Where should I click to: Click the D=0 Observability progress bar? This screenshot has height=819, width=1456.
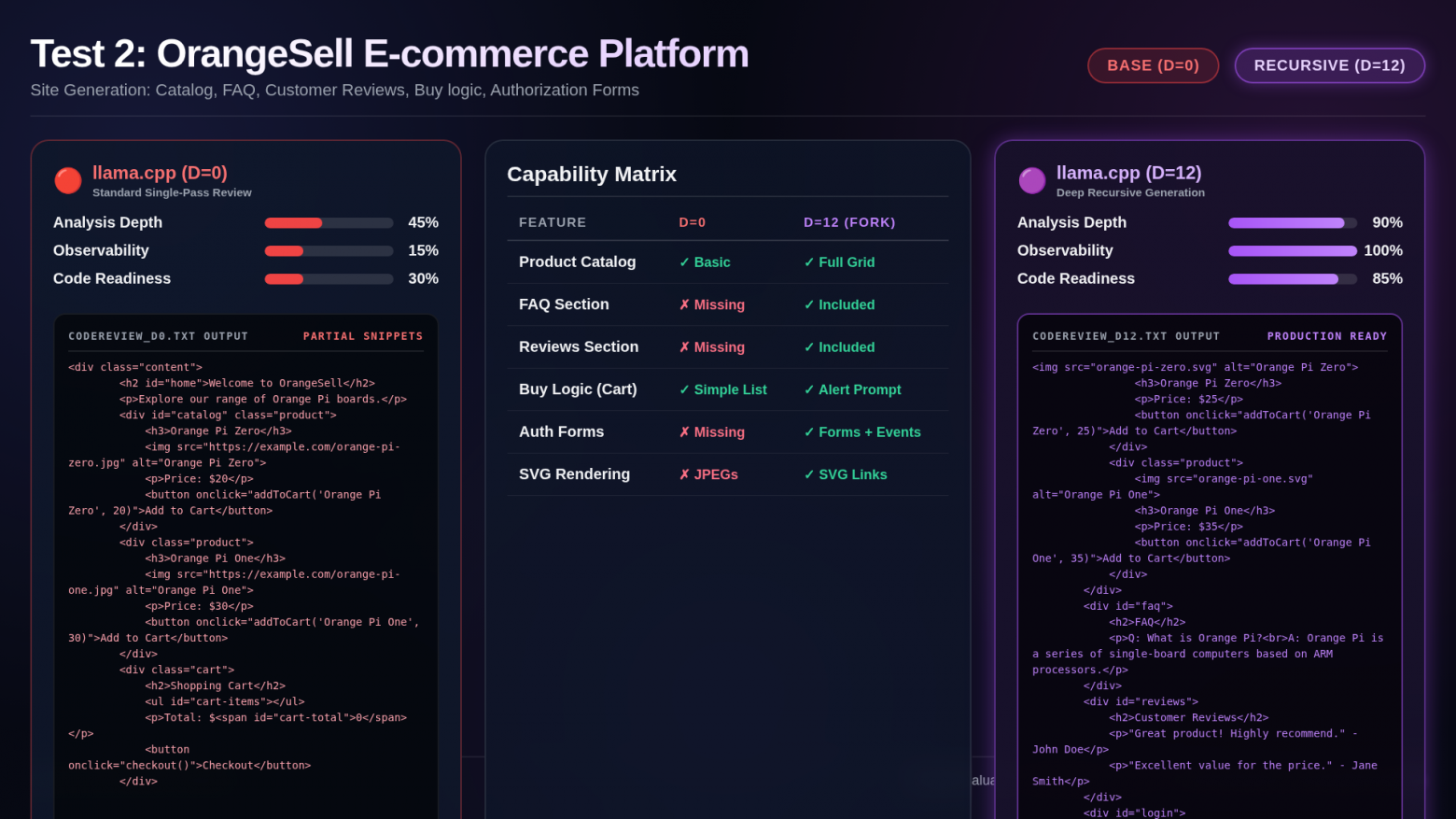329,251
